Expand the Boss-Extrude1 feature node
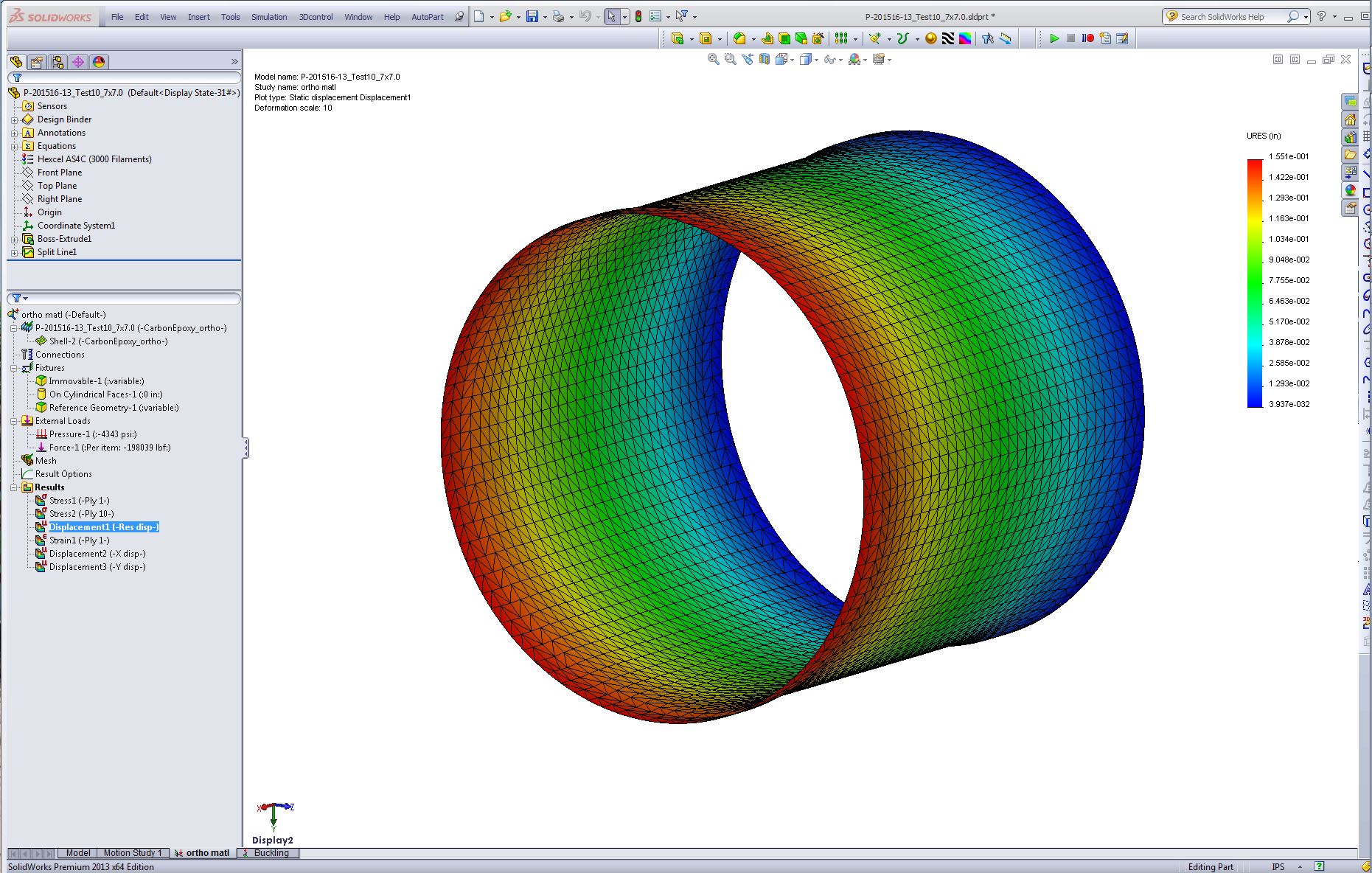 pos(14,239)
